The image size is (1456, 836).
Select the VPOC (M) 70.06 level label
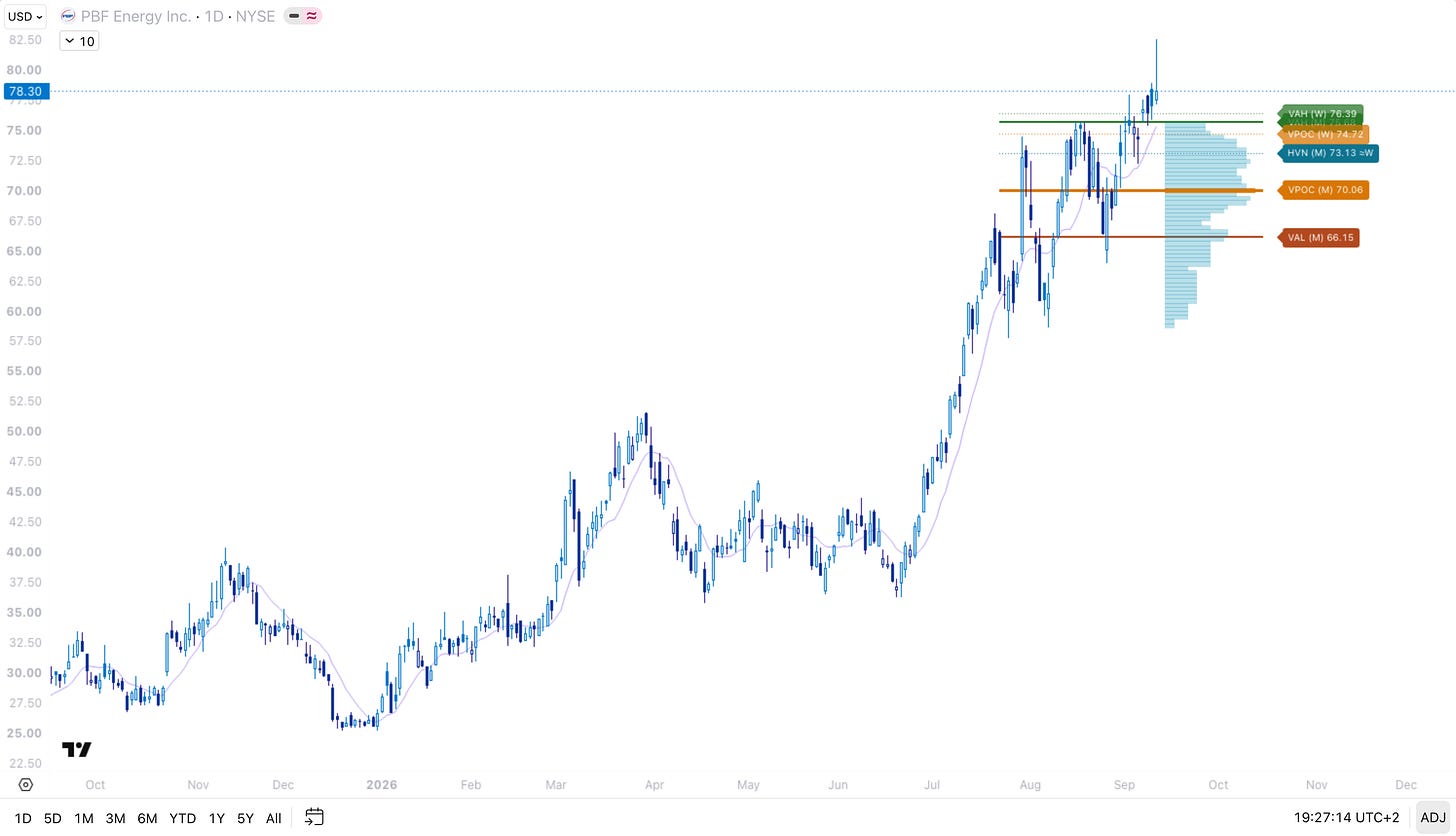[x=1324, y=190]
